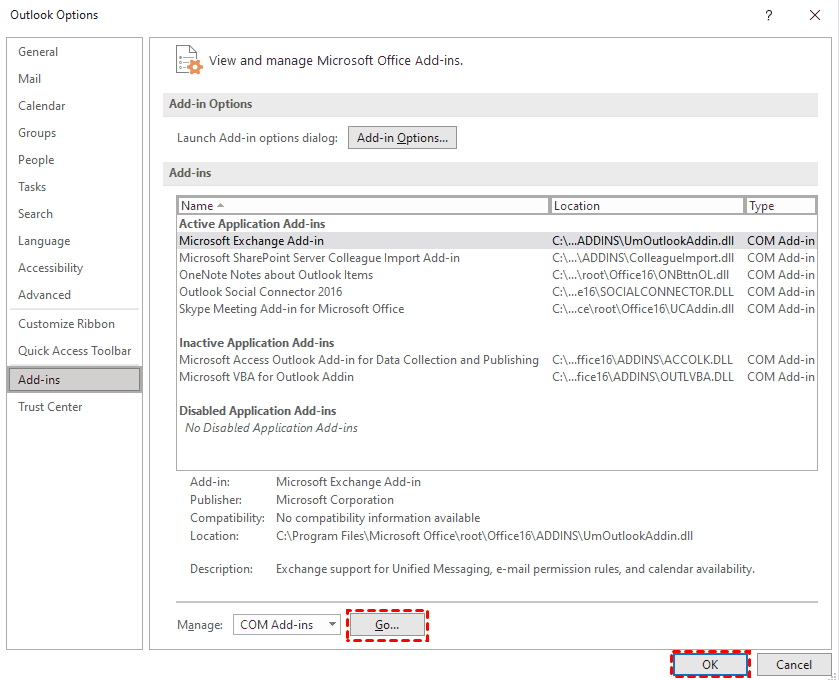Click the OUTLVBA.DLL location cell
839x680 pixels.
pyautogui.click(x=643, y=377)
